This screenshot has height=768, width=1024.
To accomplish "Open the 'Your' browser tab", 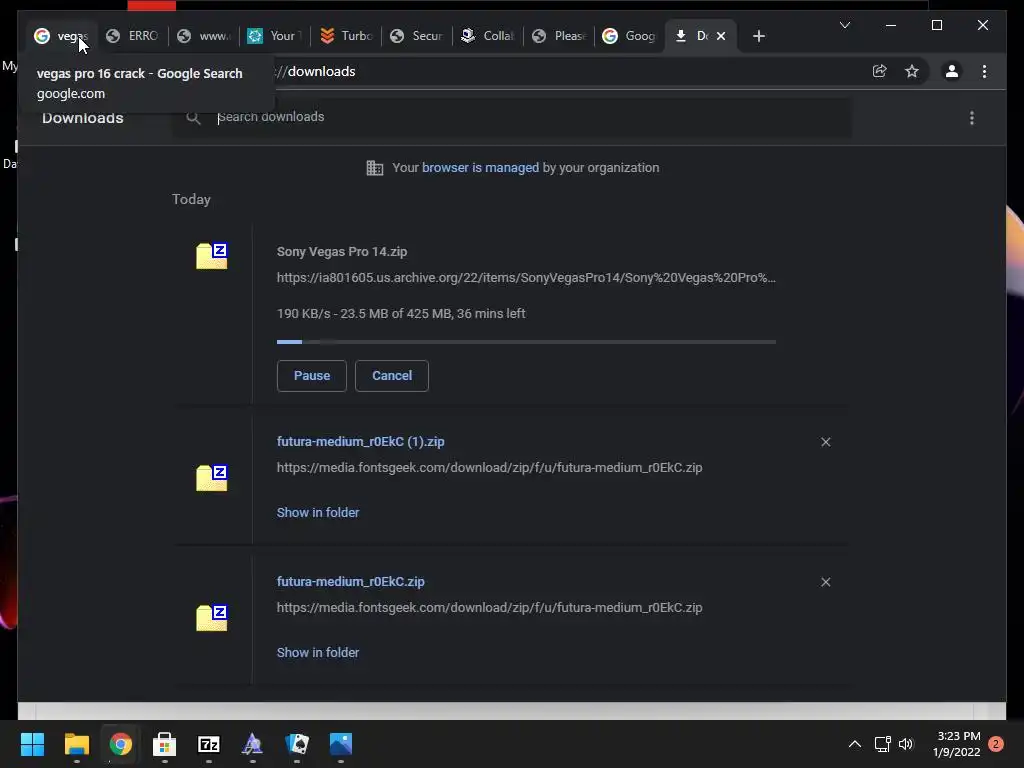I will tap(276, 36).
